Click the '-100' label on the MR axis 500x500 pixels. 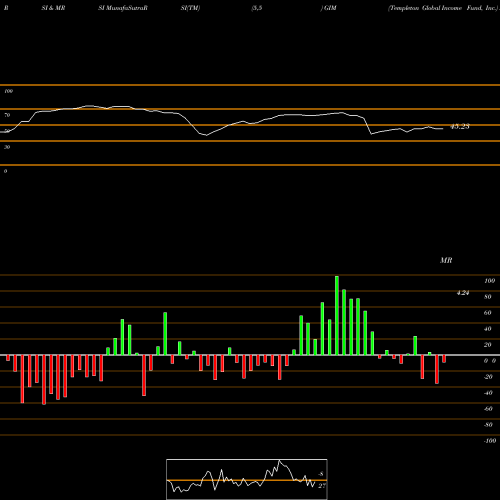pos(490,441)
